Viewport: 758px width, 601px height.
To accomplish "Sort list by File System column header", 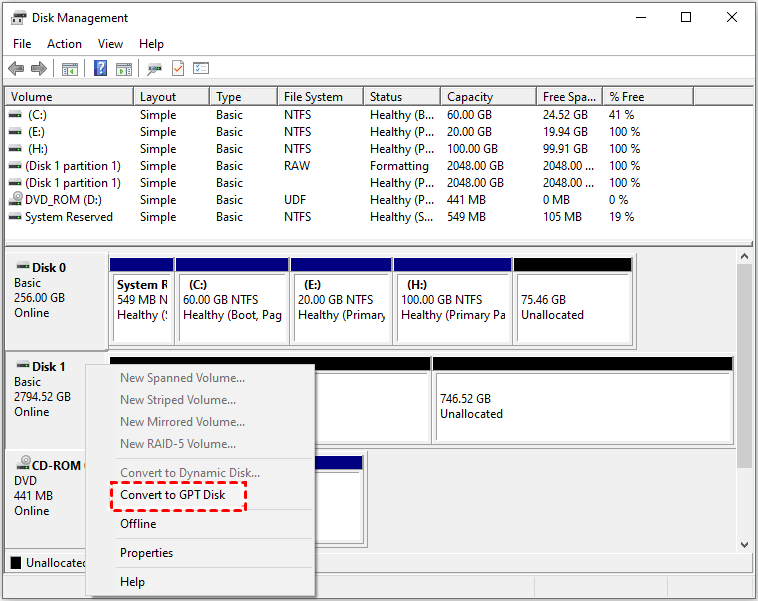I will (x=313, y=97).
